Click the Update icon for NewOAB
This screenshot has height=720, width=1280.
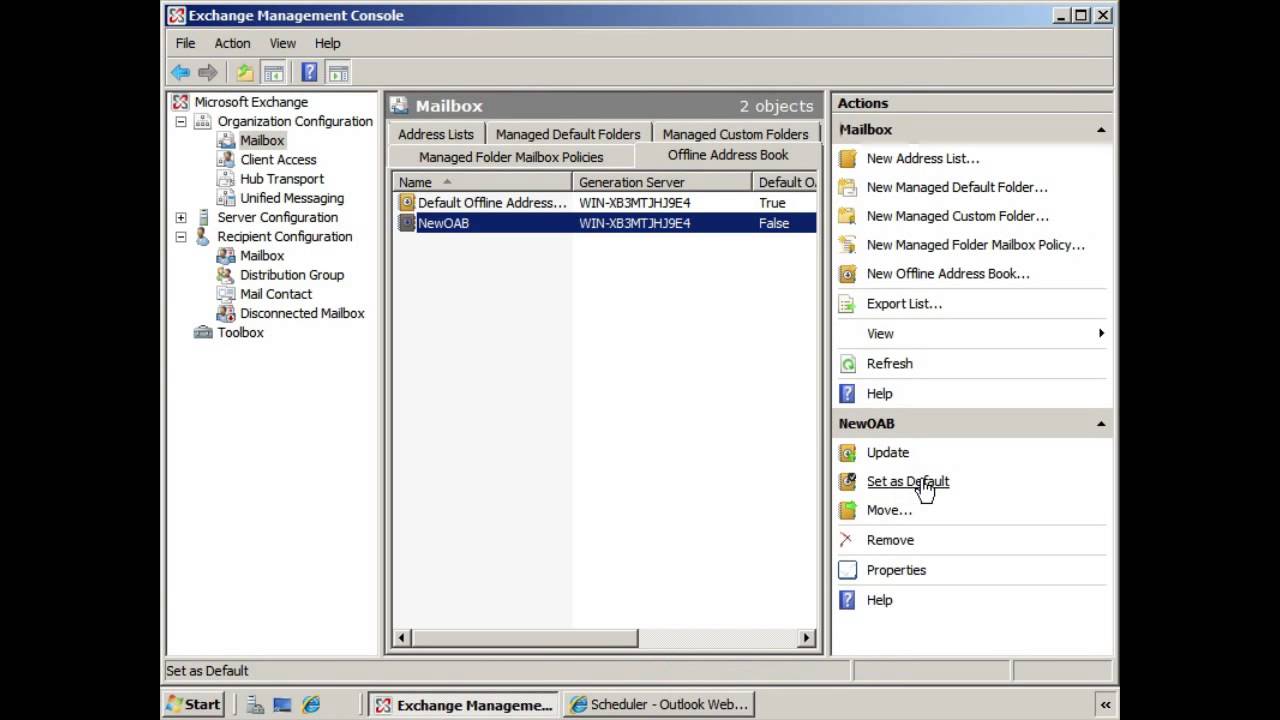tap(848, 453)
